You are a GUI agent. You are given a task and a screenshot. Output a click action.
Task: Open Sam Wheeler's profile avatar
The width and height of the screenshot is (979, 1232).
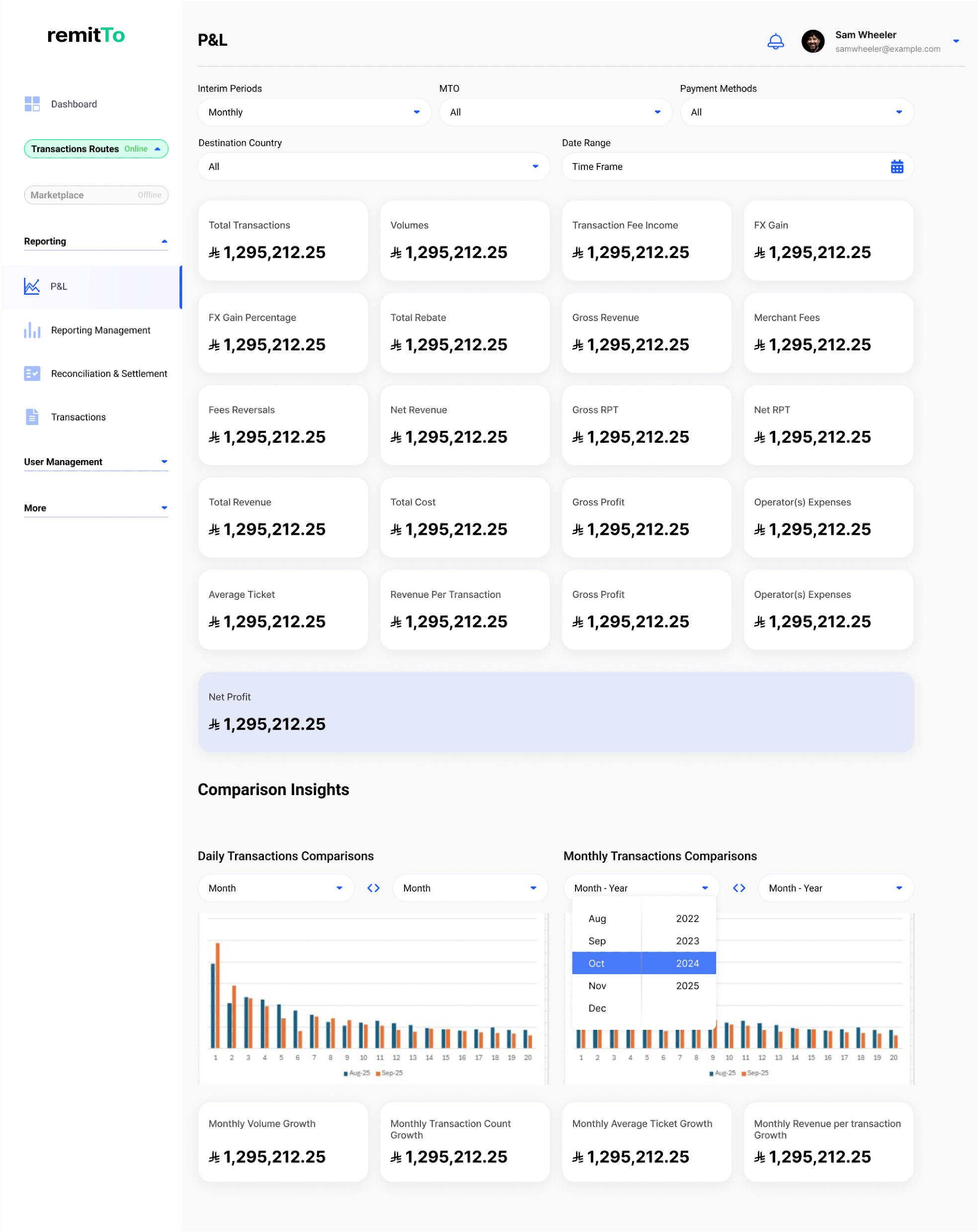coord(812,41)
